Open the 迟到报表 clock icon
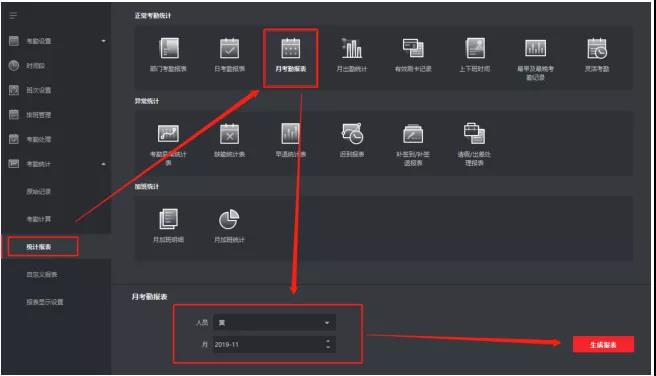The image size is (656, 376). pos(352,134)
